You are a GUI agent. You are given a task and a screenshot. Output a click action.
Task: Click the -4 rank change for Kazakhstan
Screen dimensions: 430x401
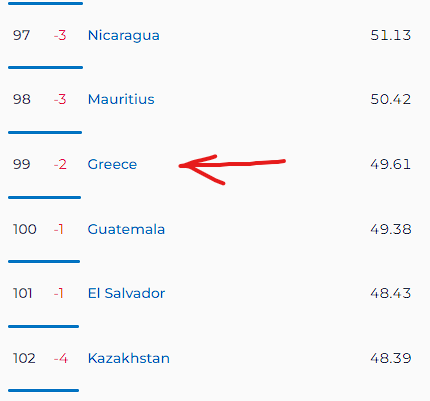pyautogui.click(x=61, y=359)
